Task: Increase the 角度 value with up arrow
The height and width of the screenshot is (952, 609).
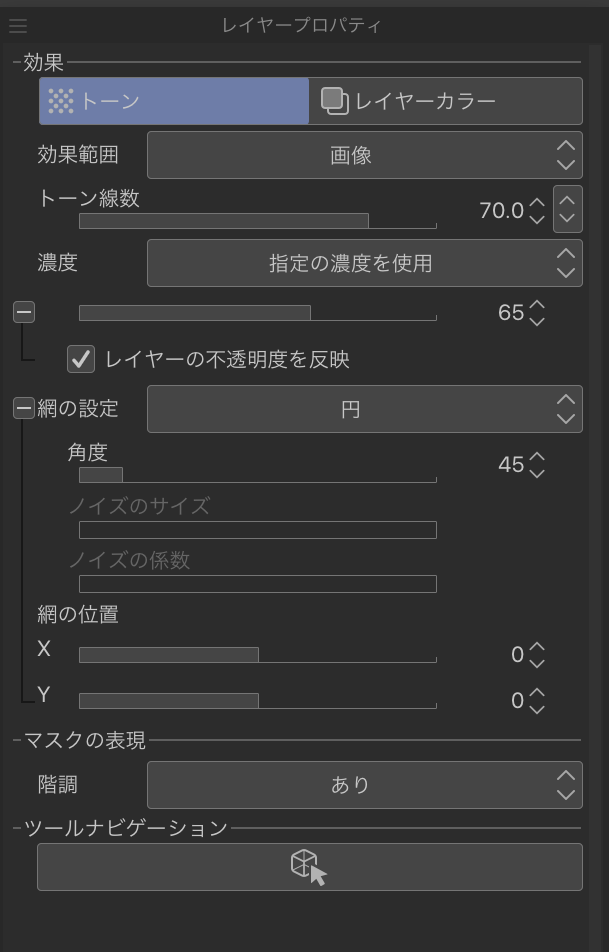Action: click(537, 457)
